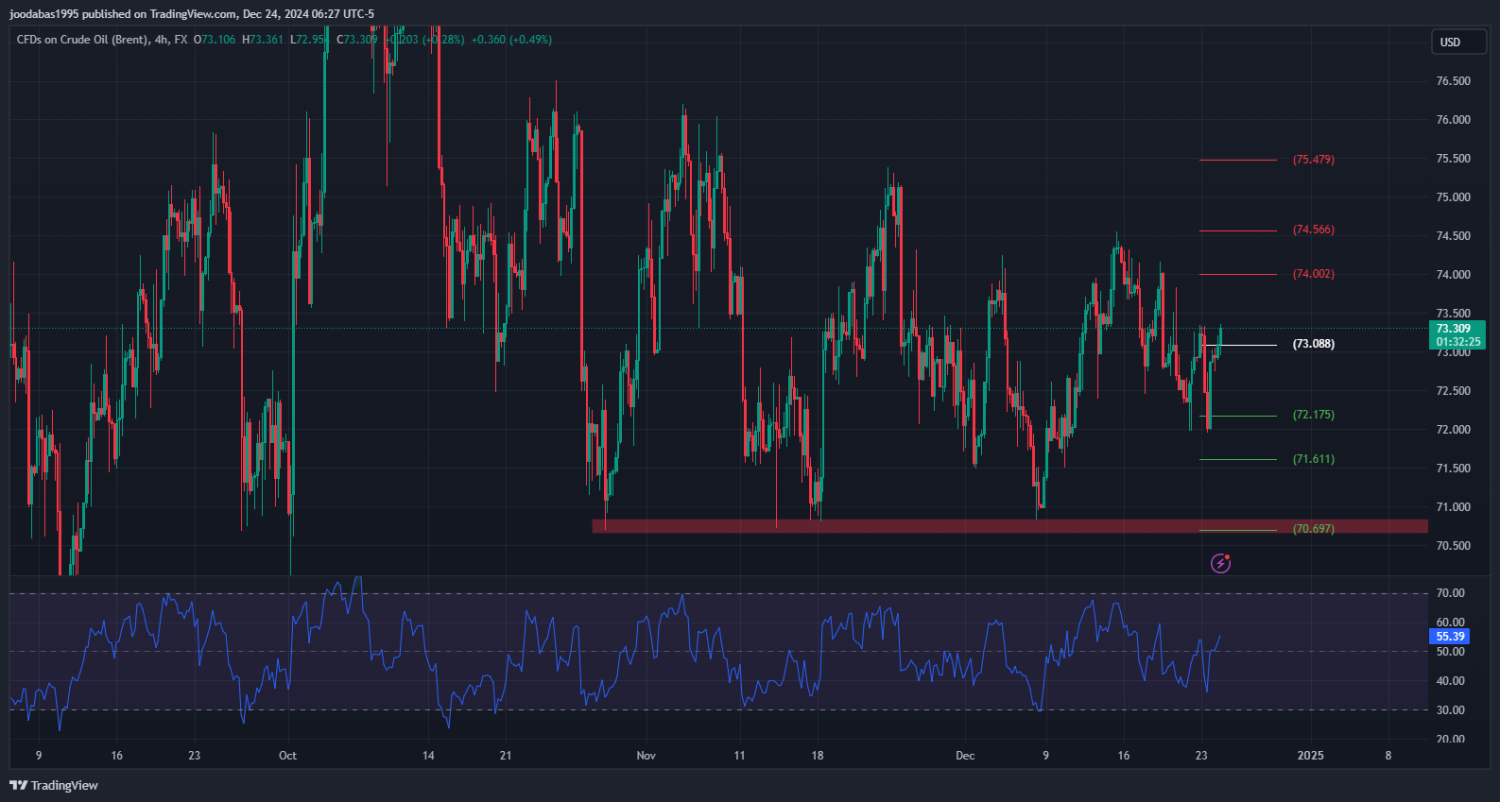Click the Nov label on time axis
Screen dimensions: 1500x802
[x=646, y=756]
